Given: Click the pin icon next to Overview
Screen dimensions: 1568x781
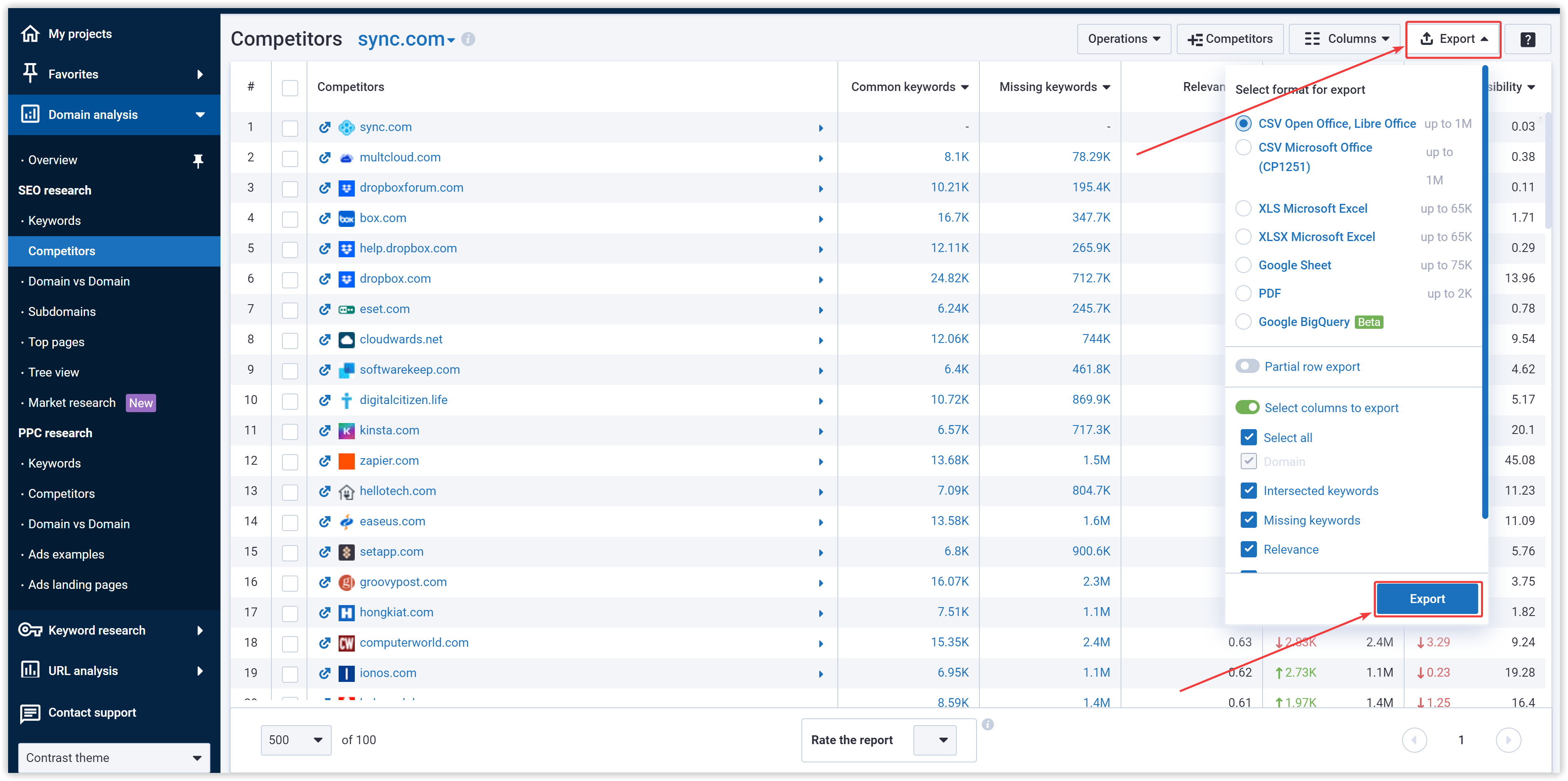Looking at the screenshot, I should pos(199,160).
